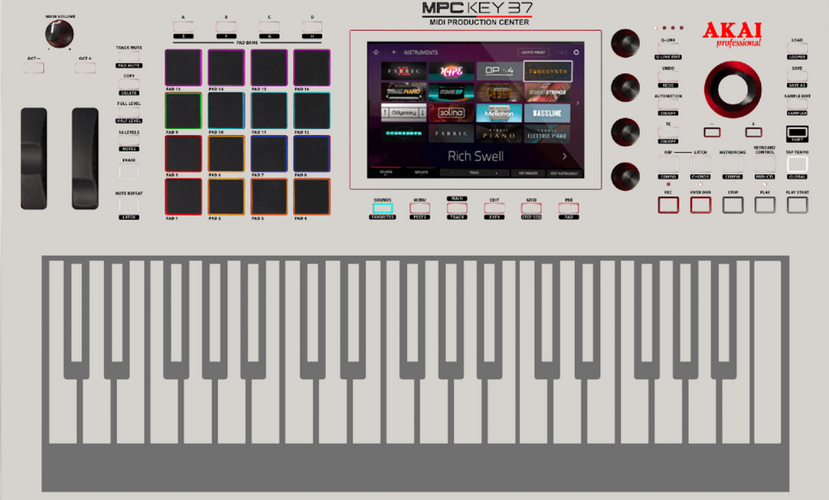
Task: Open the Fabric Piano instrument tile
Action: point(499,134)
